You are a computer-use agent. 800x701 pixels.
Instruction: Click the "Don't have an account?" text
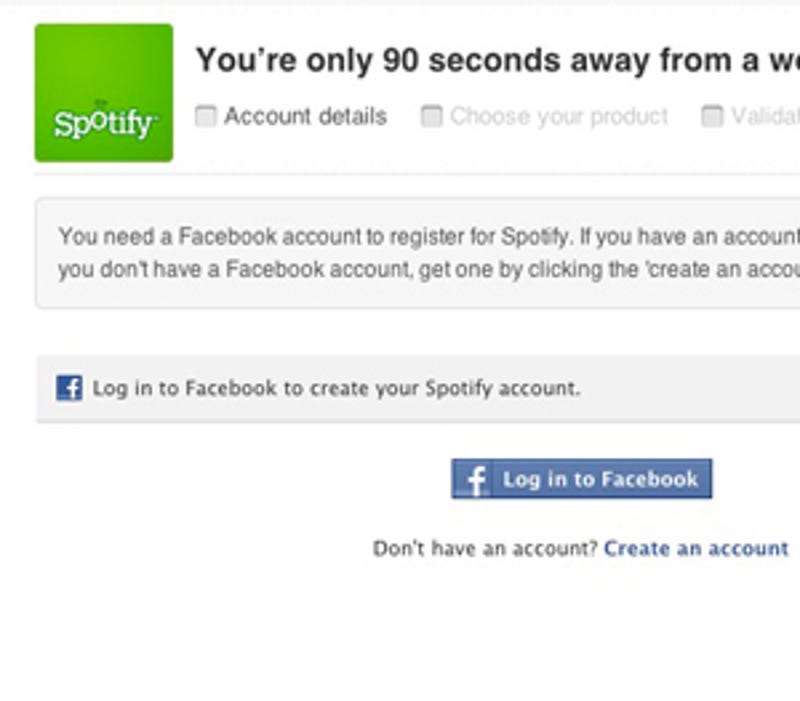pos(485,549)
